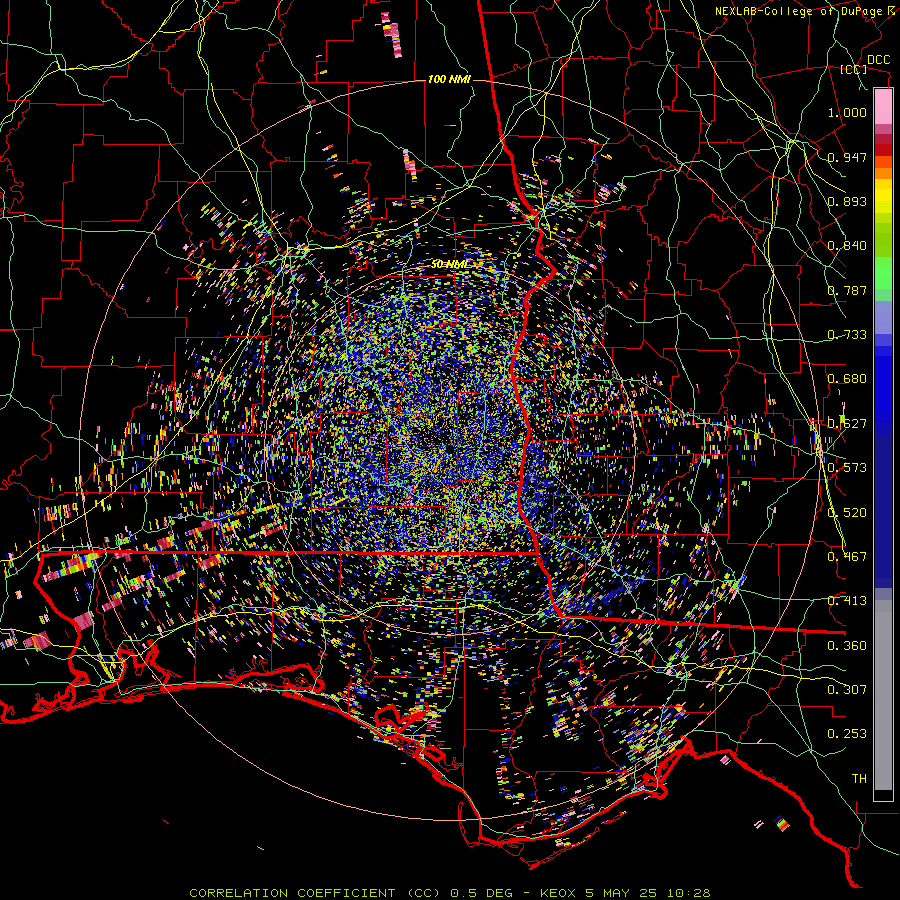
Task: Pick the pink segment of the color bar
Action: click(883, 106)
